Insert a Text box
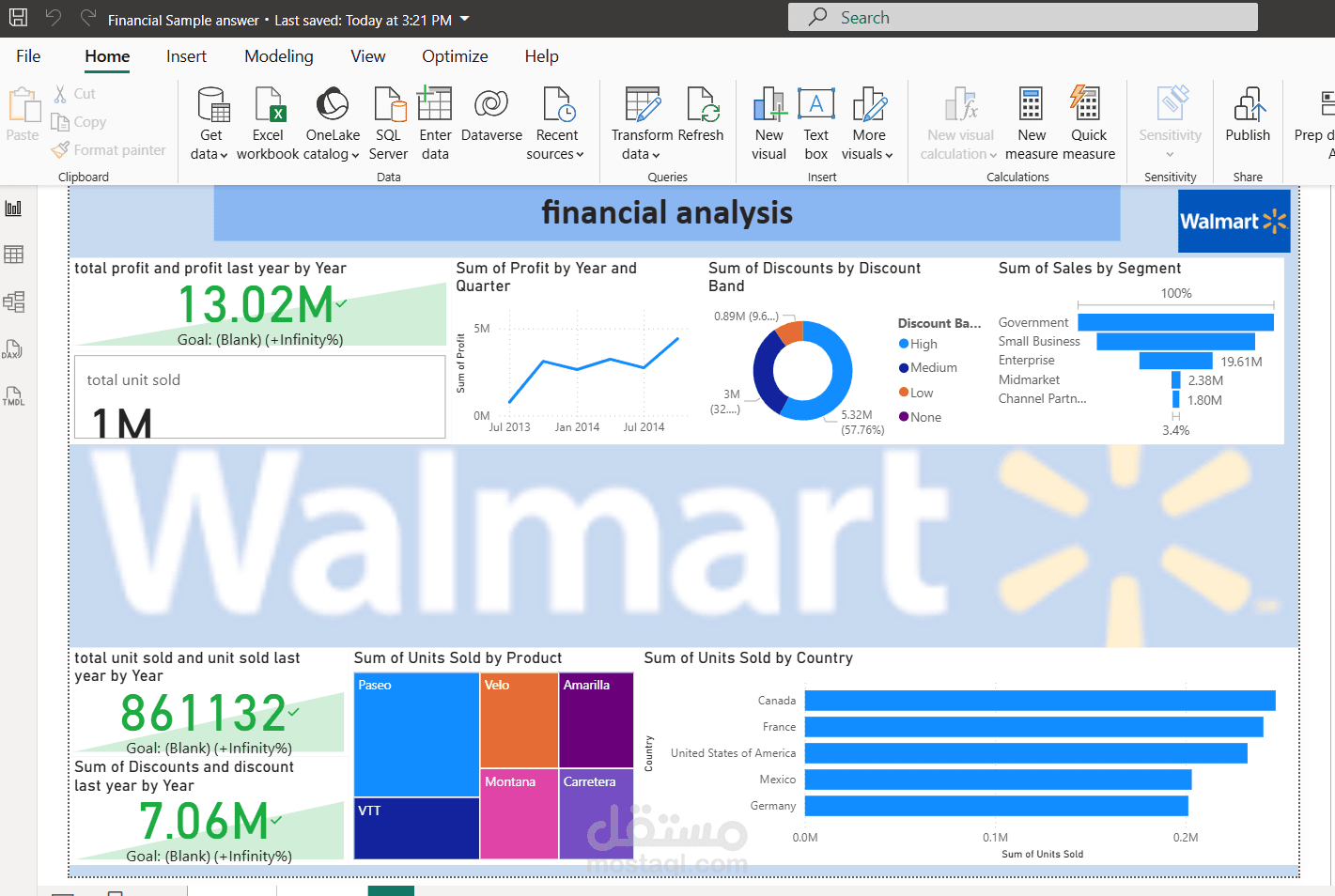The width and height of the screenshot is (1335, 896). click(816, 124)
